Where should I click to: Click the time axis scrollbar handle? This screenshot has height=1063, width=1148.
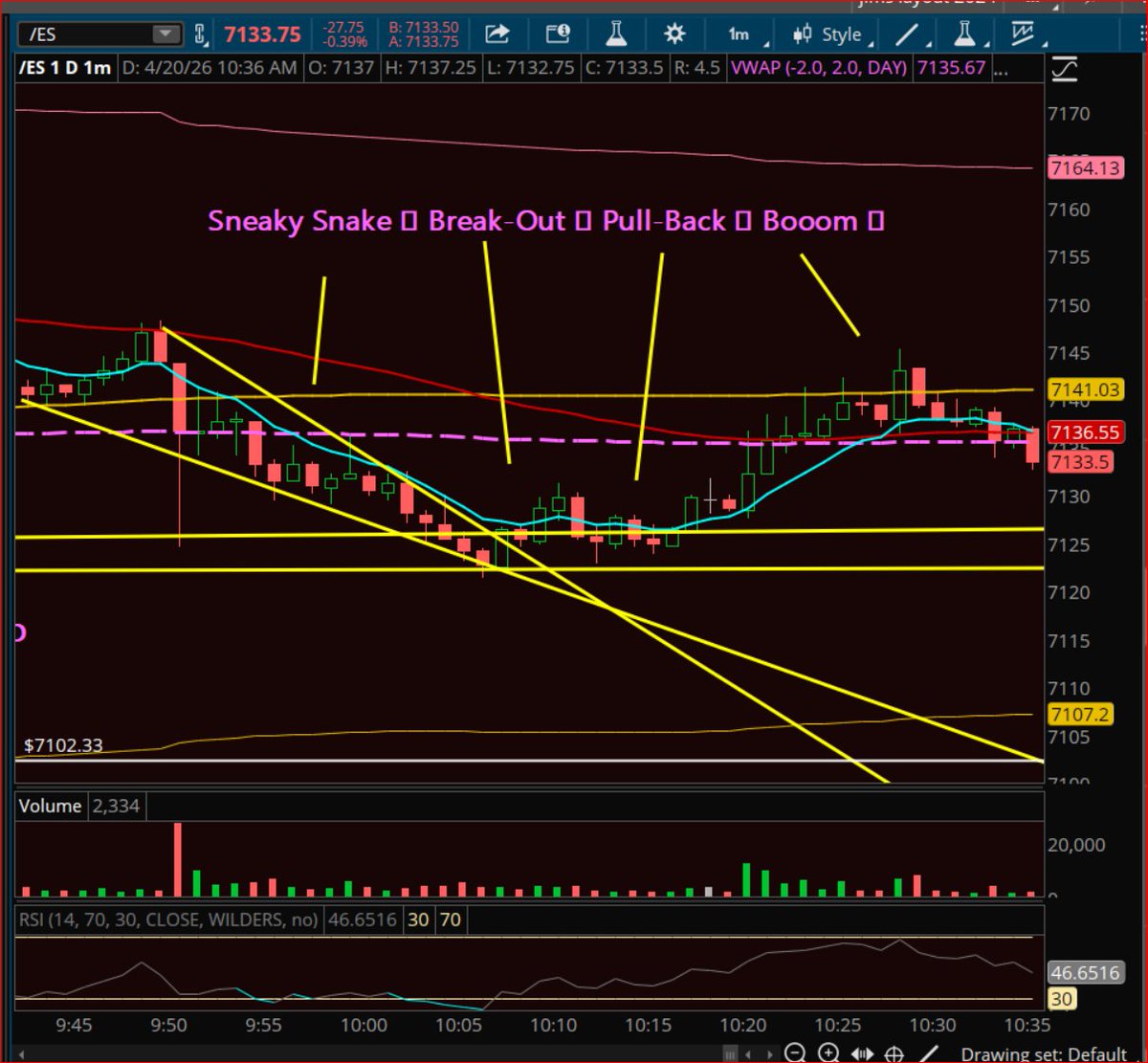tap(730, 1054)
